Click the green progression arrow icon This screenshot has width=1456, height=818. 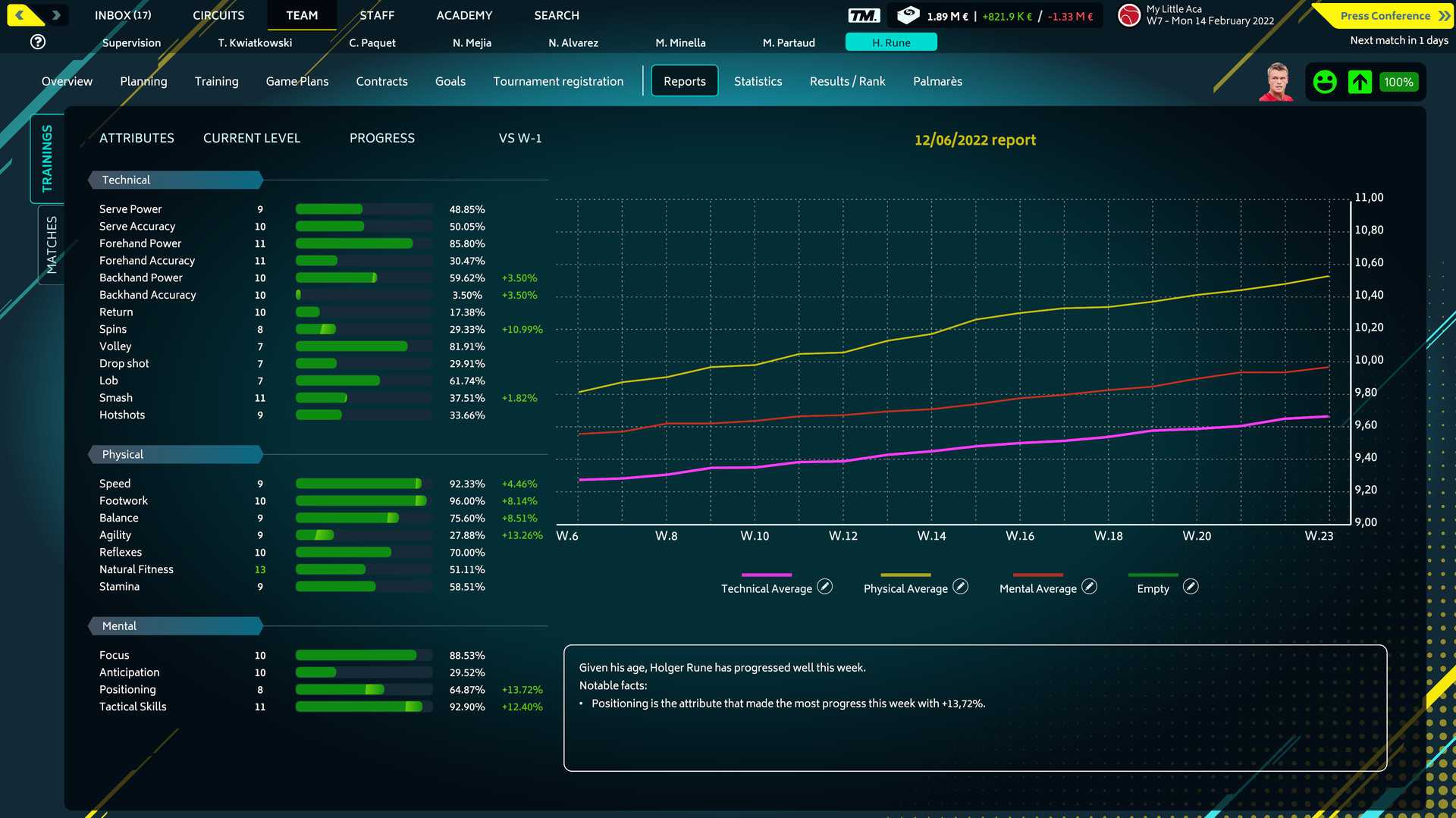pyautogui.click(x=1360, y=82)
